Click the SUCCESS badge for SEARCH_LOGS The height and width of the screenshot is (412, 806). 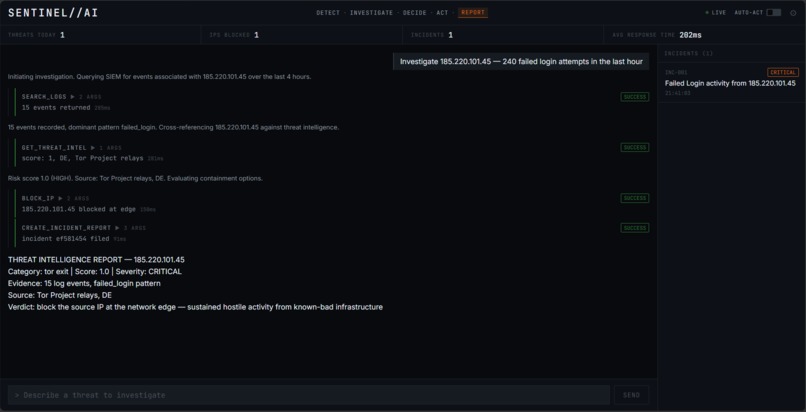[635, 97]
